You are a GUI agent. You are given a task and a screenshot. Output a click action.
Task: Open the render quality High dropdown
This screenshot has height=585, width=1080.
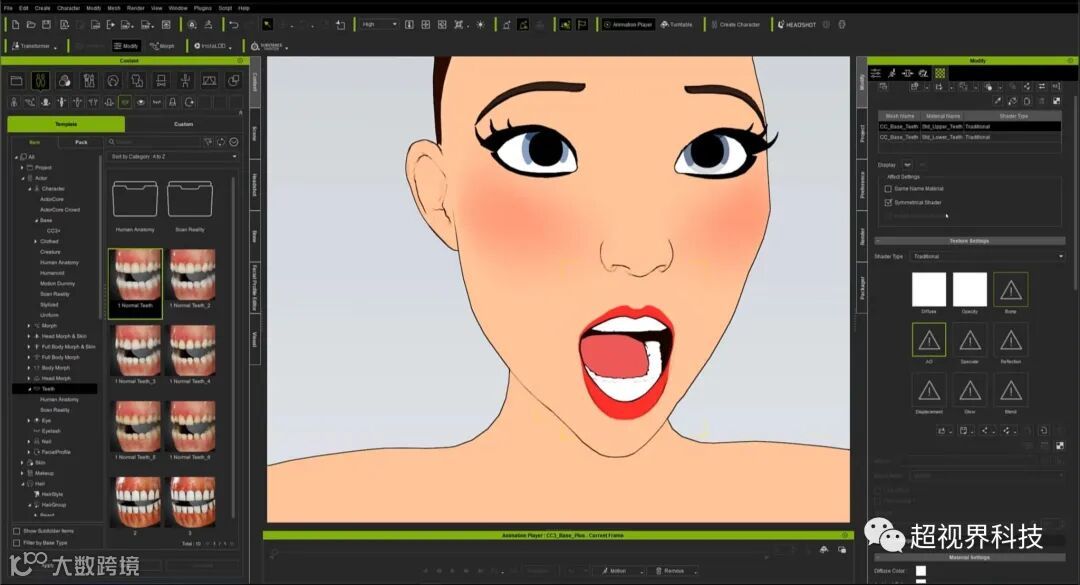click(379, 24)
